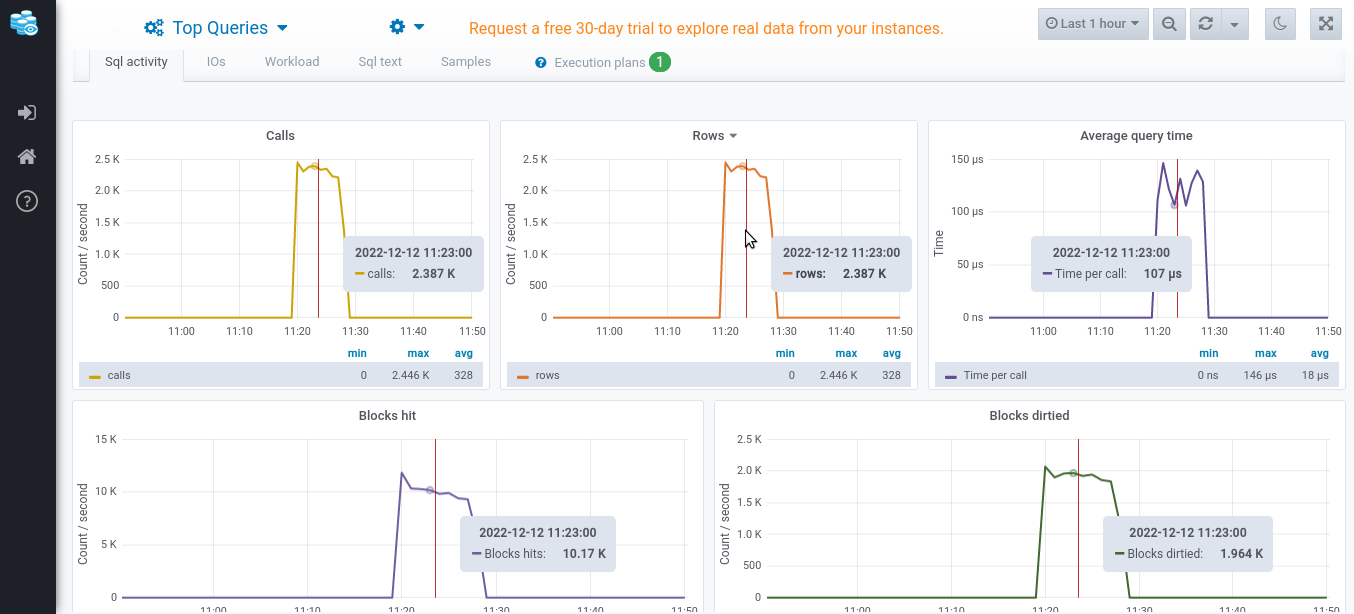1354x614 pixels.
Task: Select the Sql text tab
Action: 380,62
